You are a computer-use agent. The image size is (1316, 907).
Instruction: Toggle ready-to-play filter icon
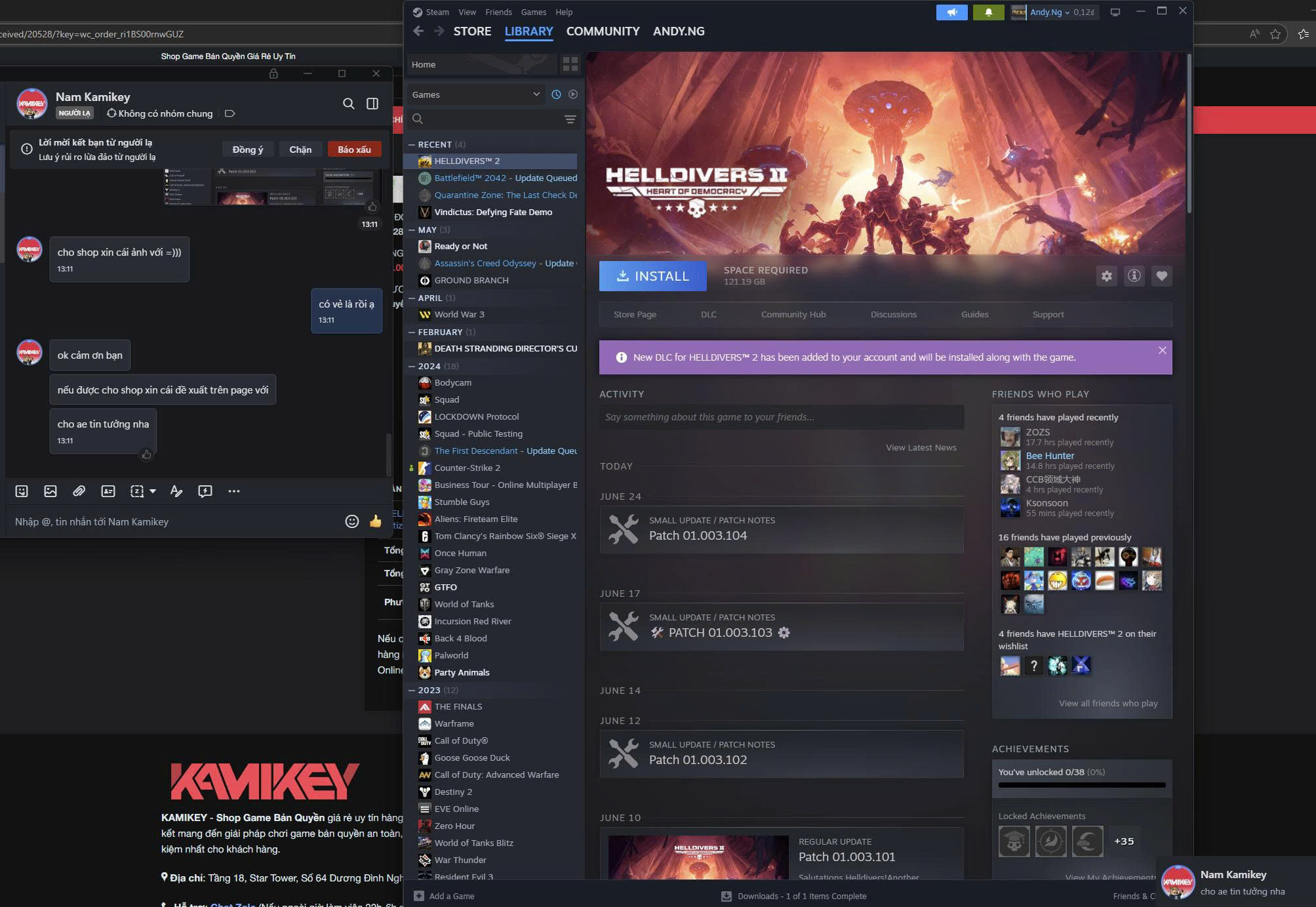click(x=573, y=94)
